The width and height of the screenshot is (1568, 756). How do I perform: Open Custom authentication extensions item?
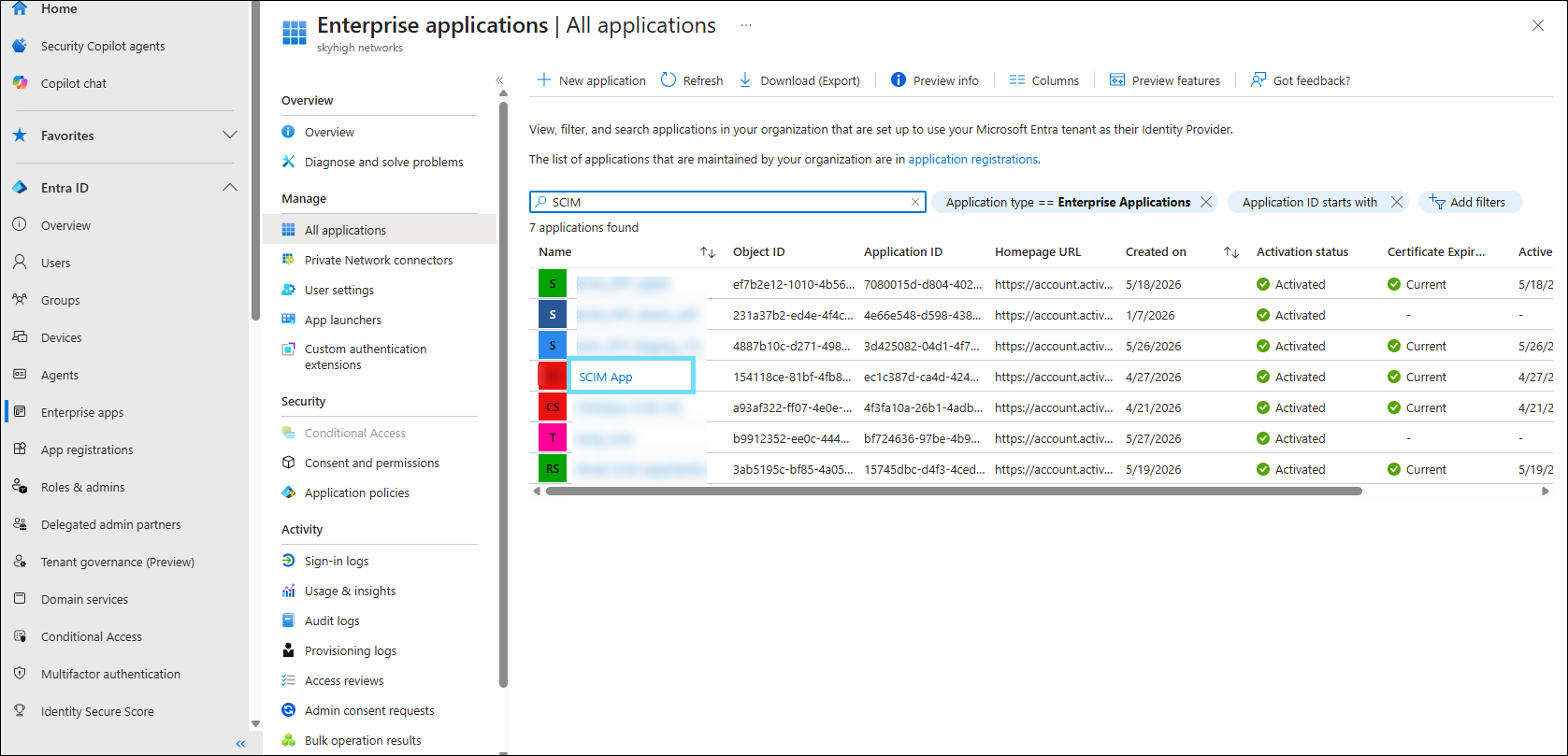(x=366, y=357)
